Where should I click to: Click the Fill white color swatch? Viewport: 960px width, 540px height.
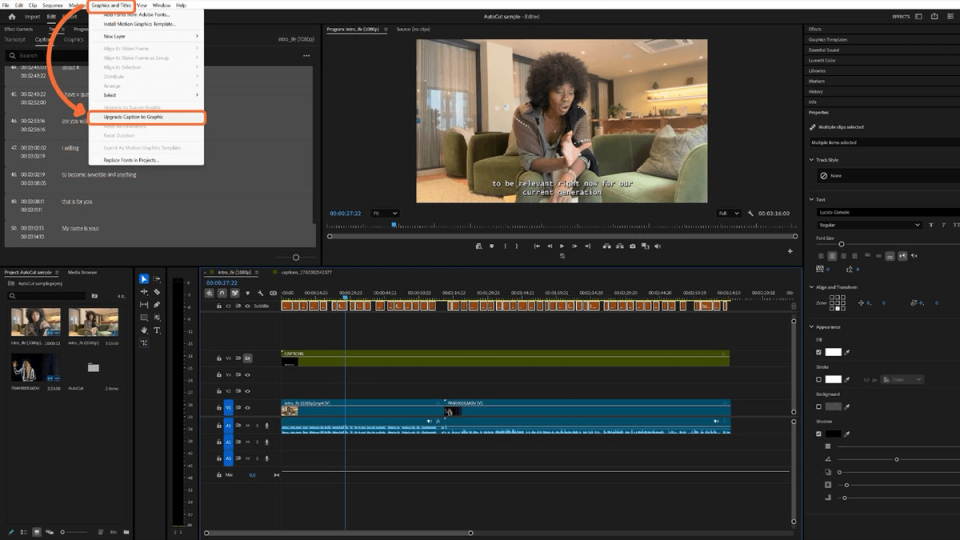pyautogui.click(x=833, y=352)
